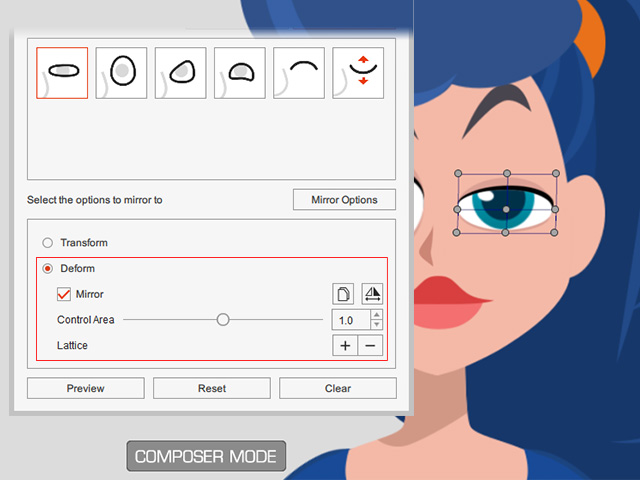Viewport: 640px width, 480px height.
Task: Click the Control Area slider handle
Action: click(223, 320)
